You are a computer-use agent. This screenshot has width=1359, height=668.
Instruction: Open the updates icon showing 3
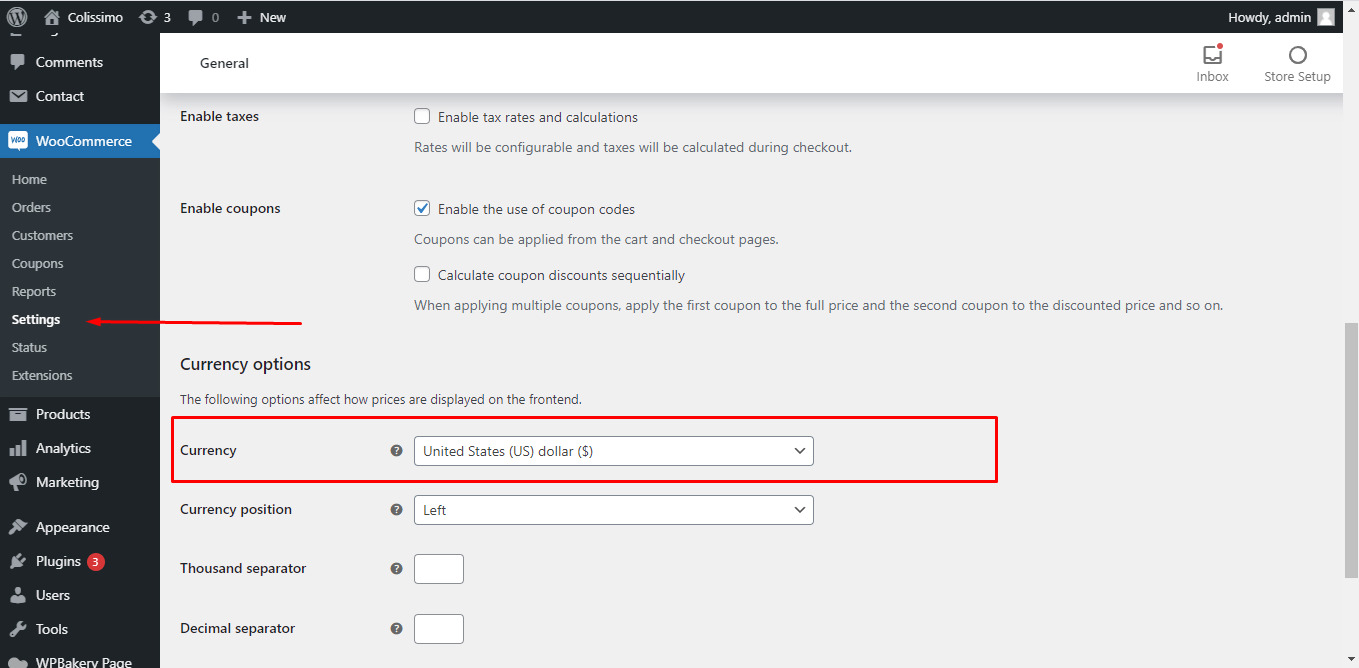(x=148, y=17)
